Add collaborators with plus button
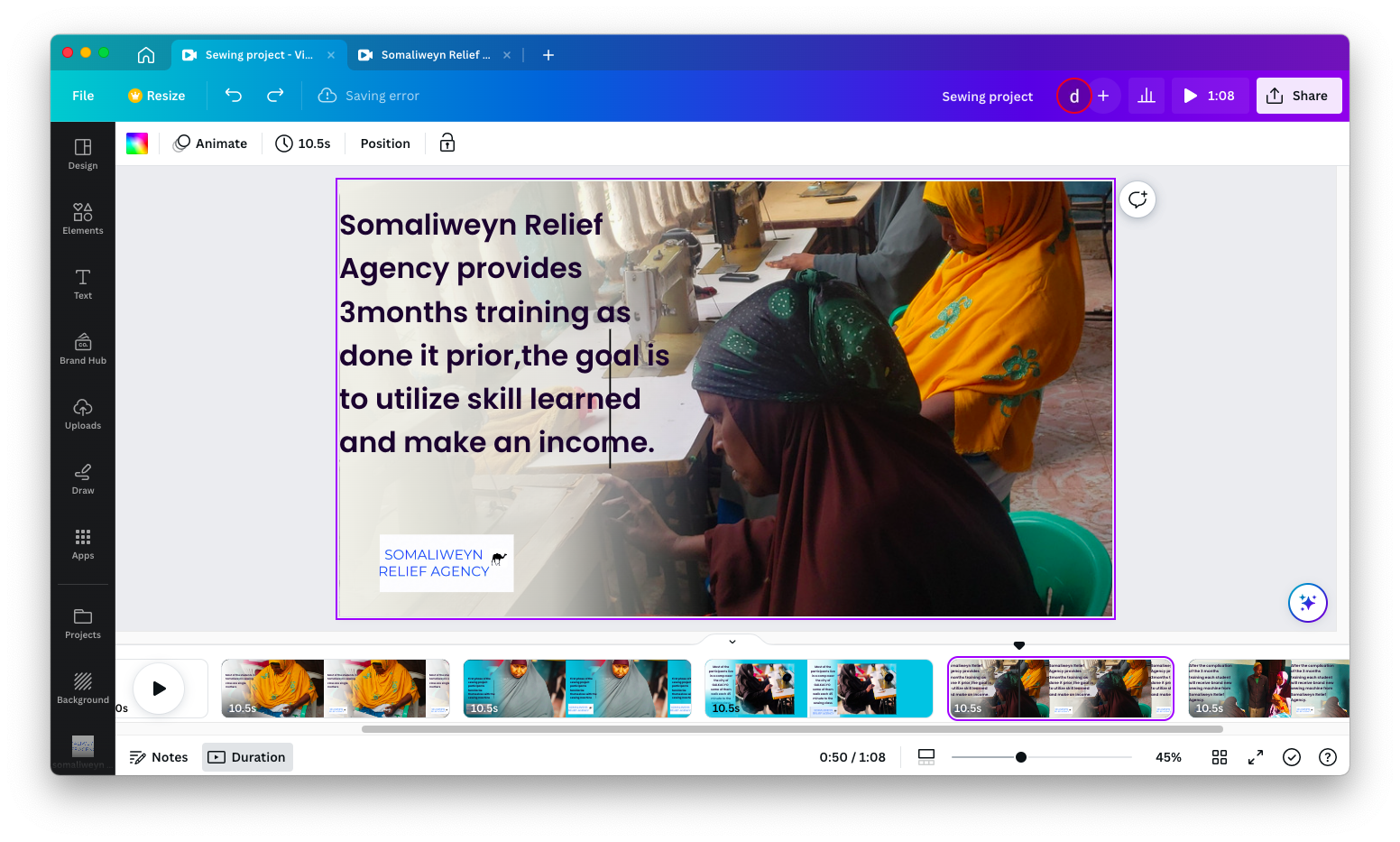 click(x=1103, y=96)
